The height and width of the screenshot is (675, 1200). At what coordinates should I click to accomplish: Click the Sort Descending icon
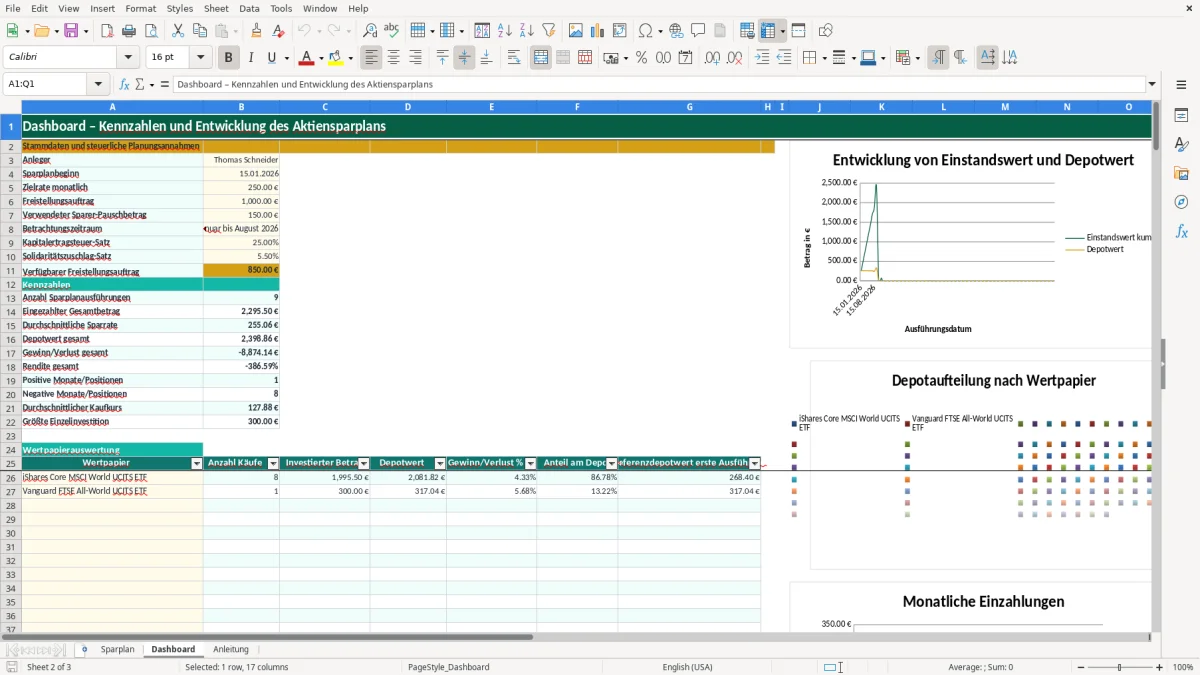526,31
